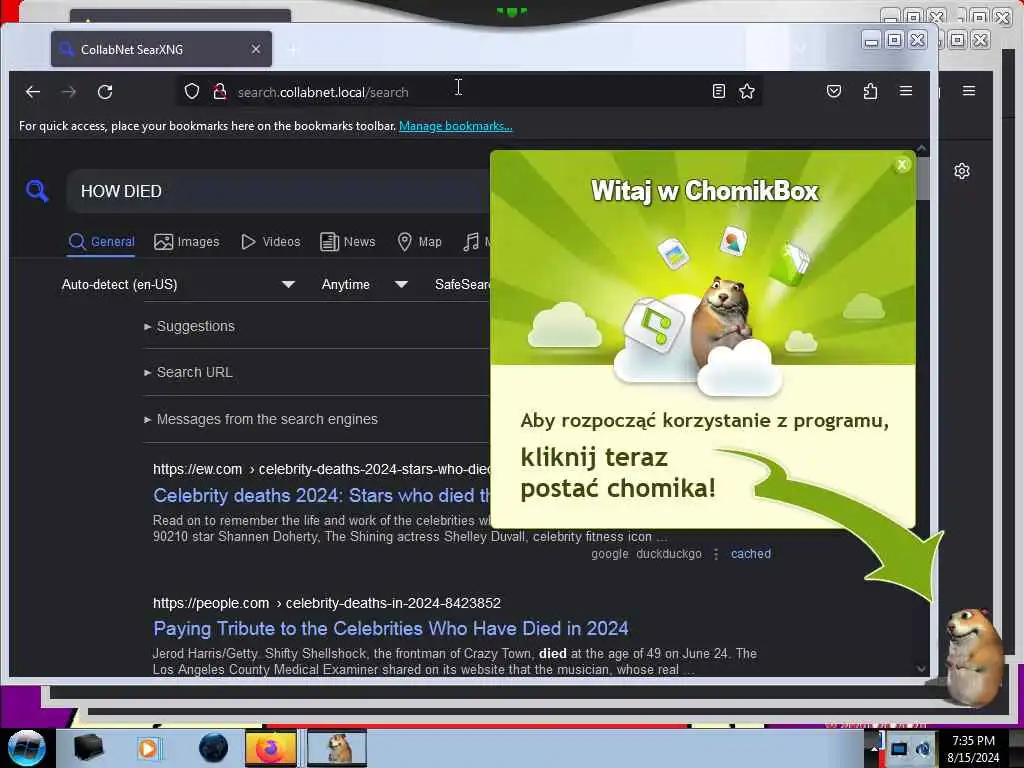Open the Anytime time range dropdown

tap(364, 284)
